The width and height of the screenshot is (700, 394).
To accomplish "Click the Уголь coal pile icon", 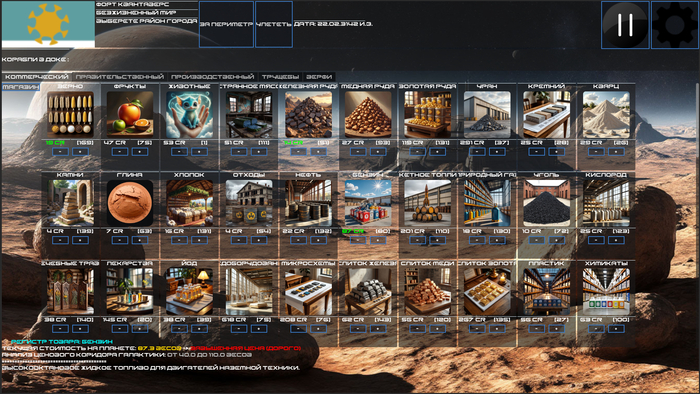I will click(546, 203).
